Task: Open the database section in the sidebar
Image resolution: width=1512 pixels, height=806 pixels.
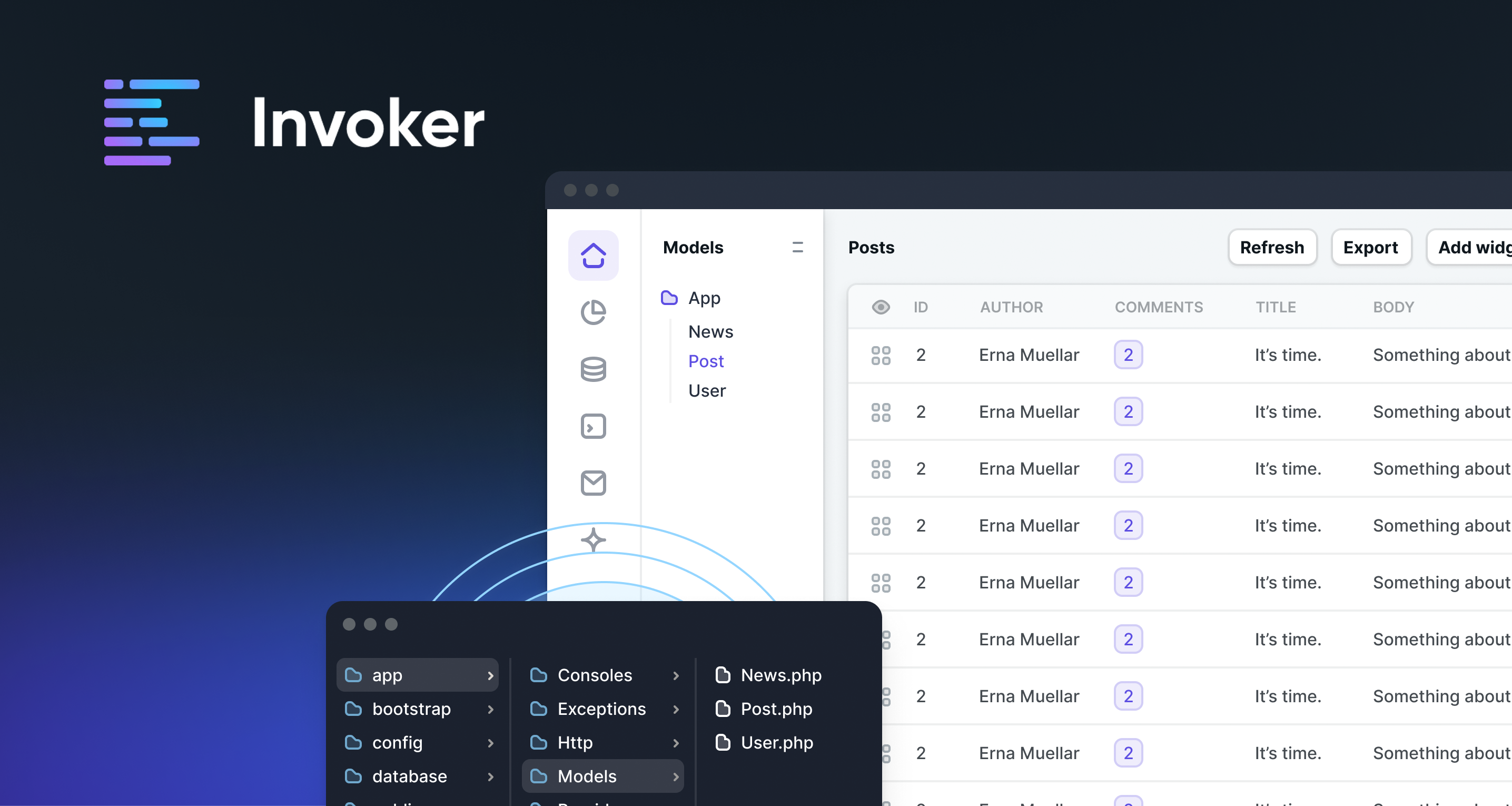Action: click(x=594, y=369)
